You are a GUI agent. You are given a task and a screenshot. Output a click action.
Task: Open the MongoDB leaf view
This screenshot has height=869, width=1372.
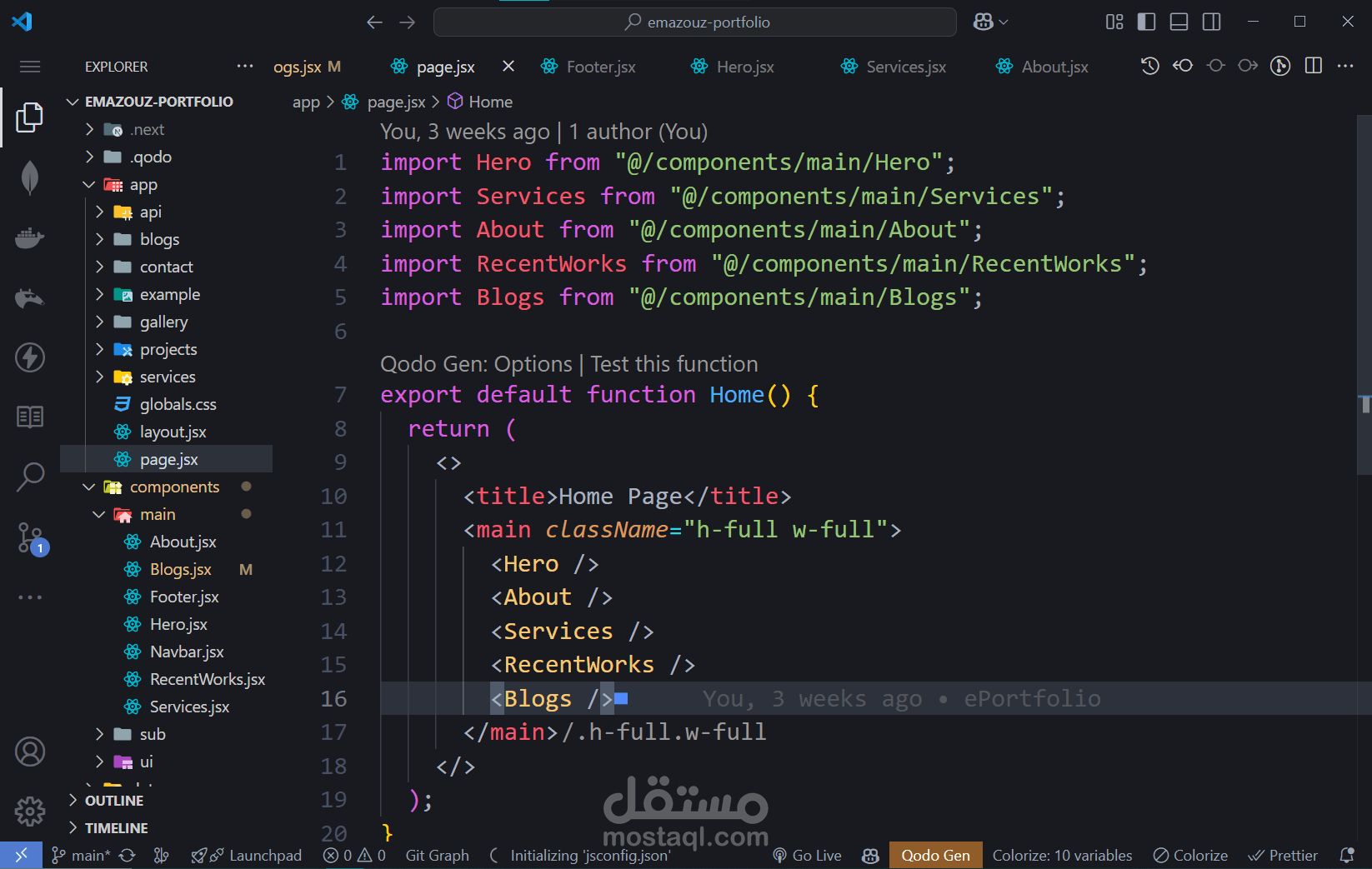(x=30, y=177)
